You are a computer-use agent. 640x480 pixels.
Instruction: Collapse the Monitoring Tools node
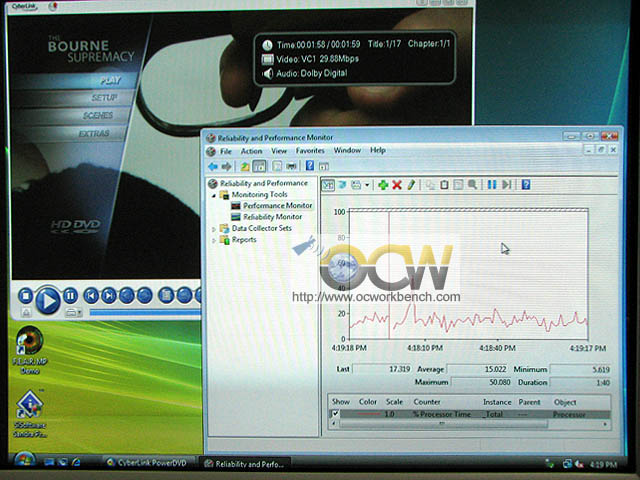point(213,196)
